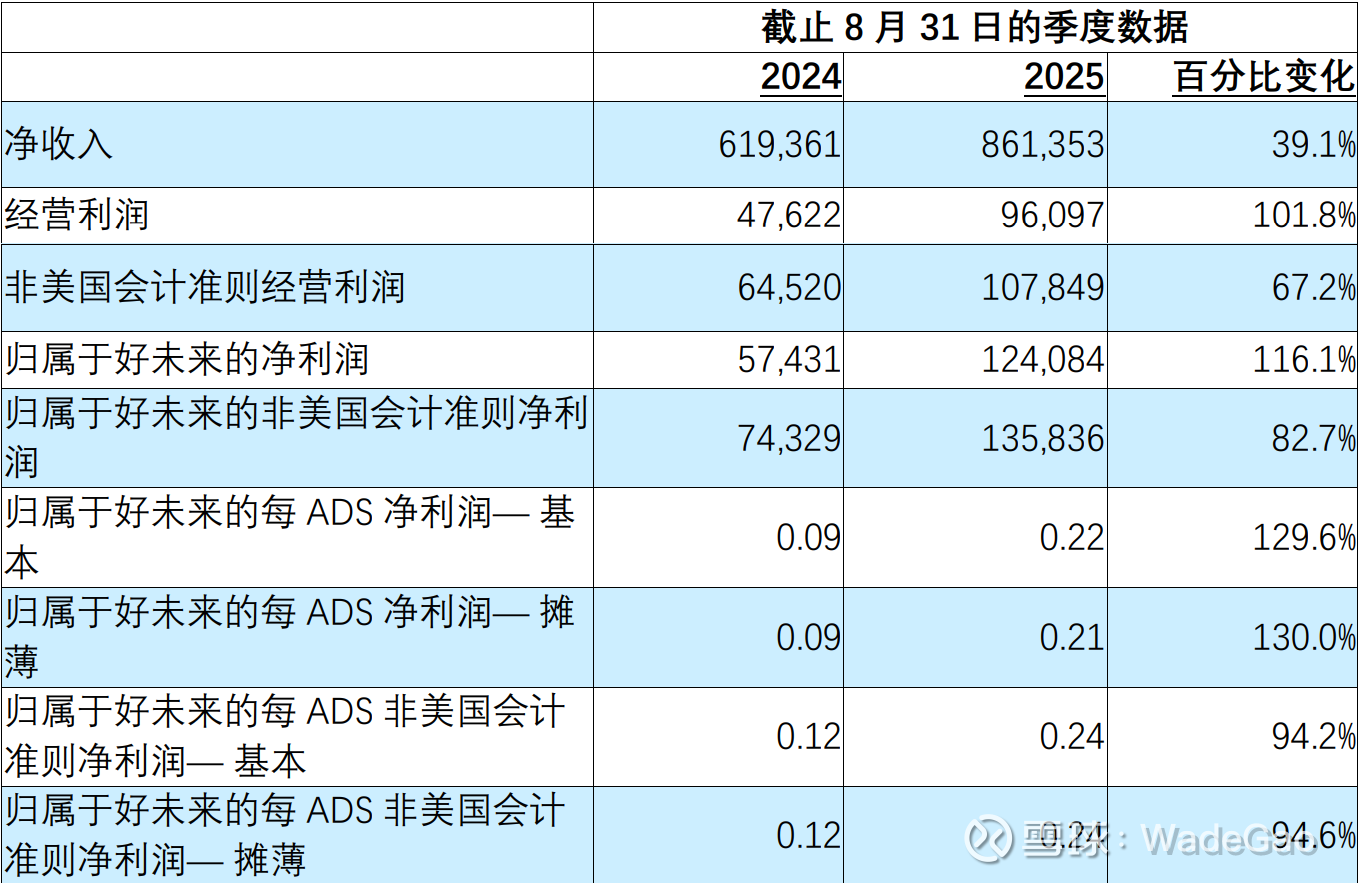Click the value 135,836
The height and width of the screenshot is (883, 1358).
[x=1043, y=438]
